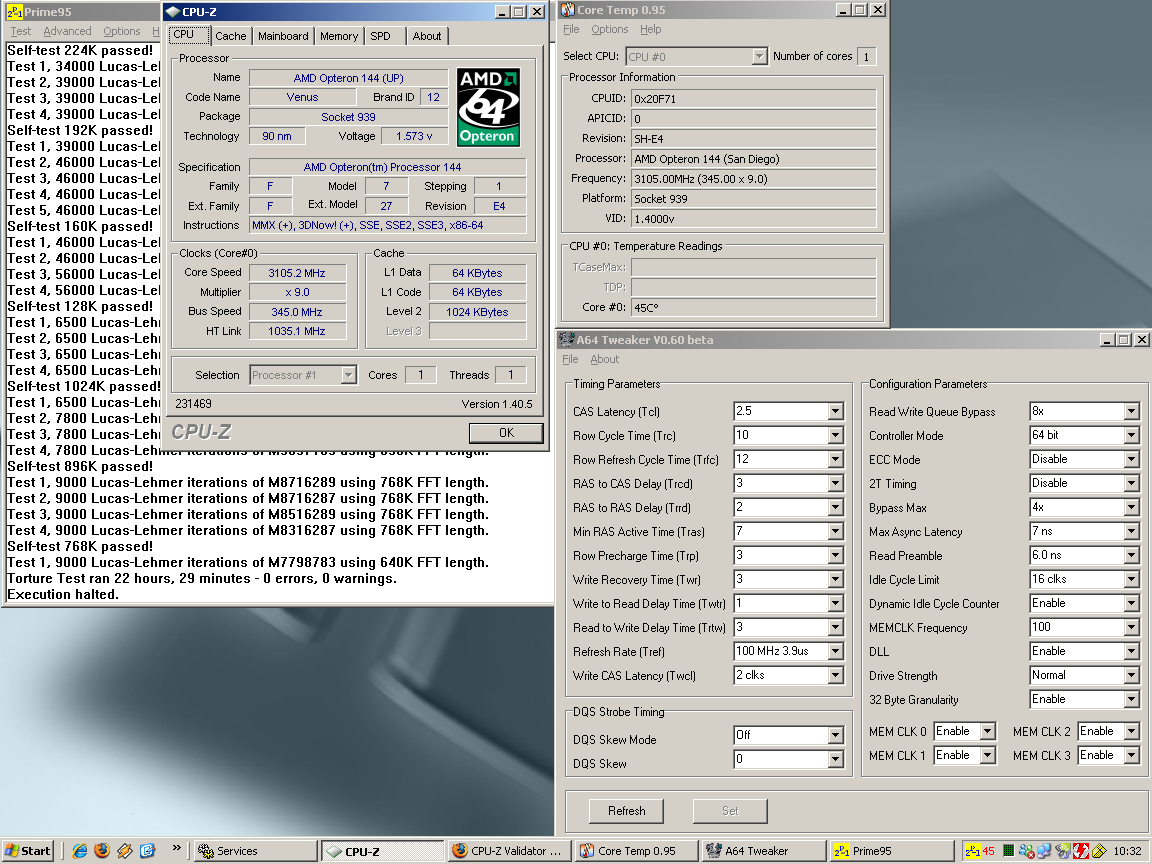This screenshot has height=864, width=1152.
Task: Open the CAS Latency (Tcl) dropdown
Action: click(x=835, y=412)
